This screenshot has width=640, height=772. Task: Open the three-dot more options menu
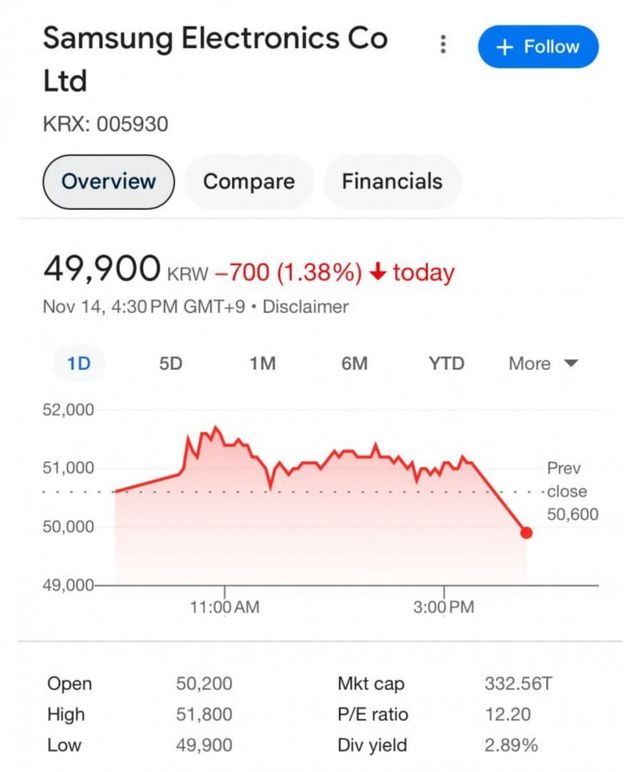(443, 46)
